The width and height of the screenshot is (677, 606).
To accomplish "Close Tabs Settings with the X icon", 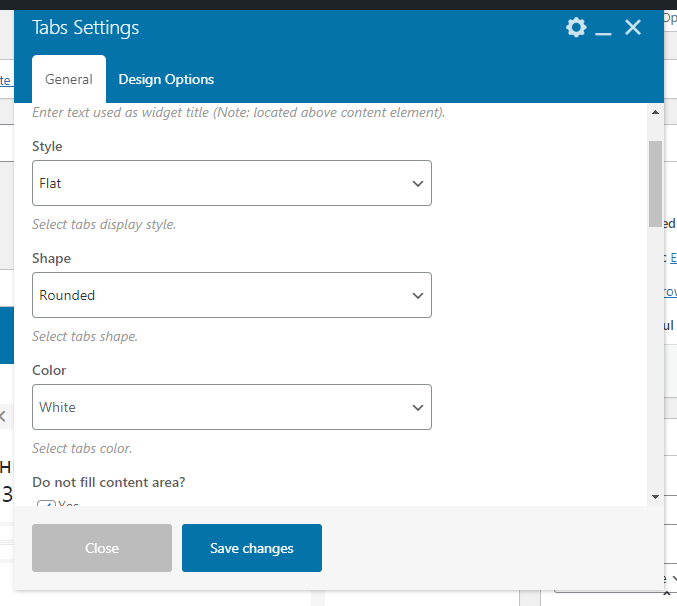I will click(x=633, y=28).
